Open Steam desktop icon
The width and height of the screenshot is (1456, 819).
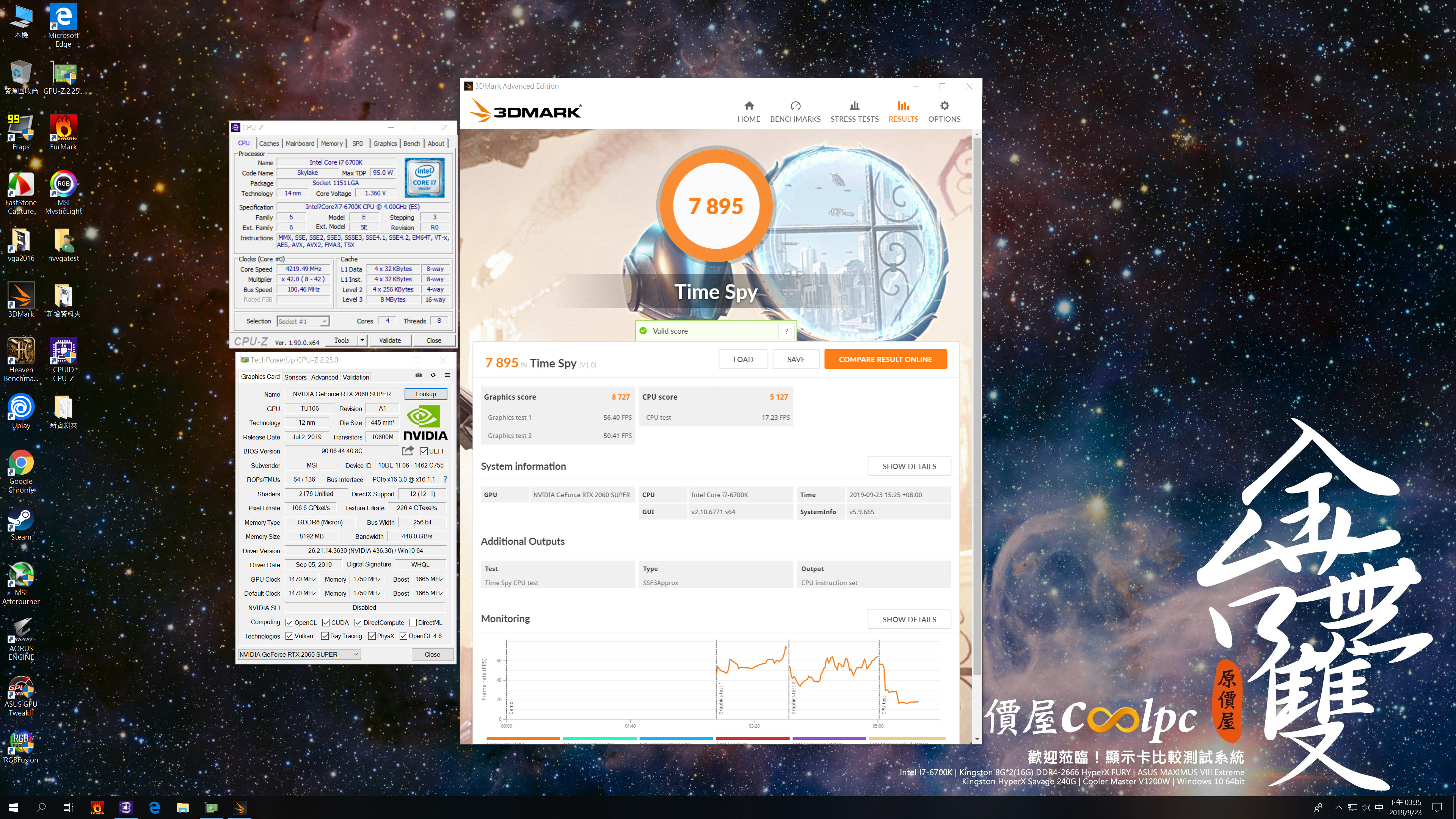21,523
